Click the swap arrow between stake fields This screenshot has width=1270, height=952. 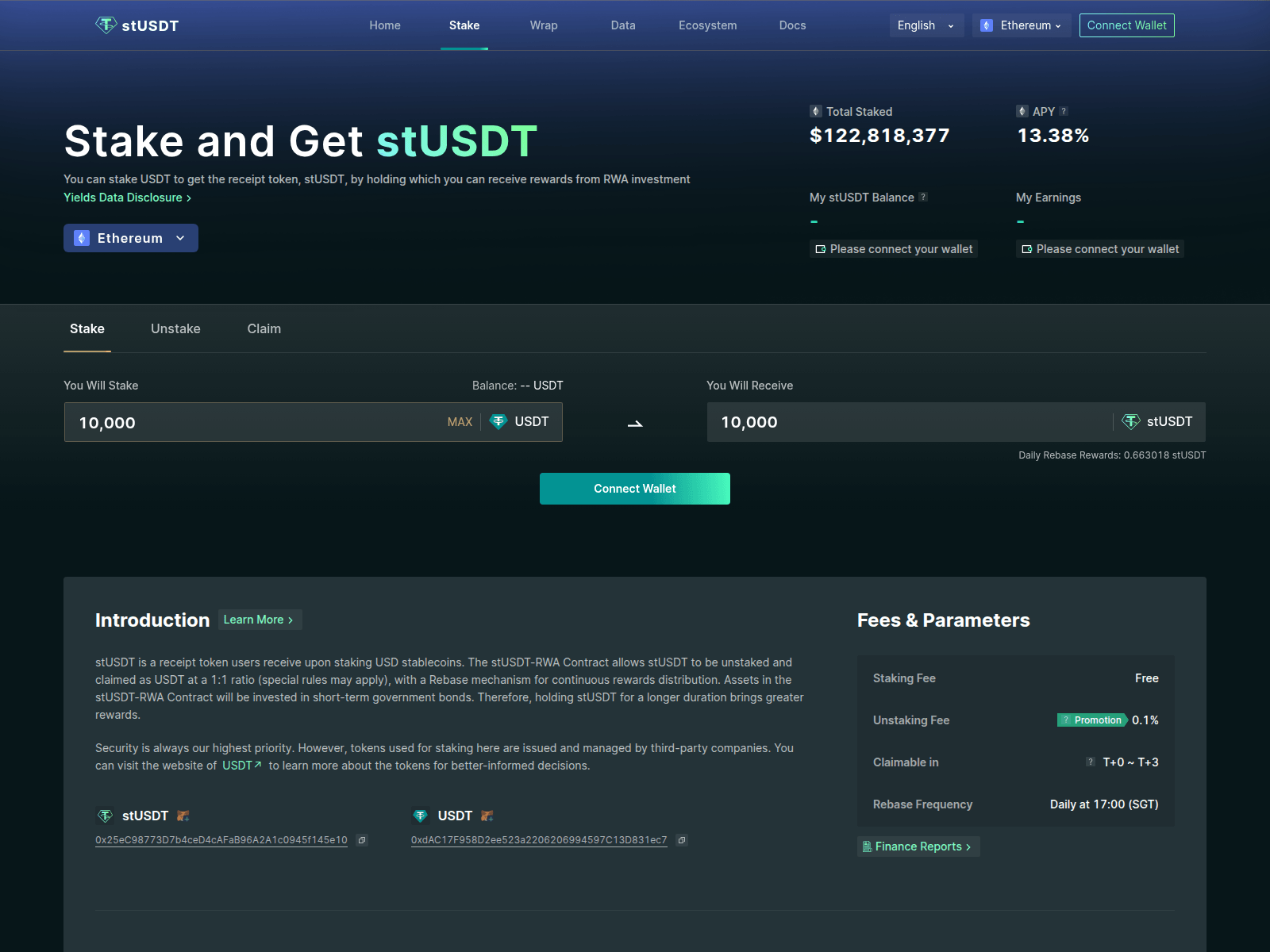(635, 424)
